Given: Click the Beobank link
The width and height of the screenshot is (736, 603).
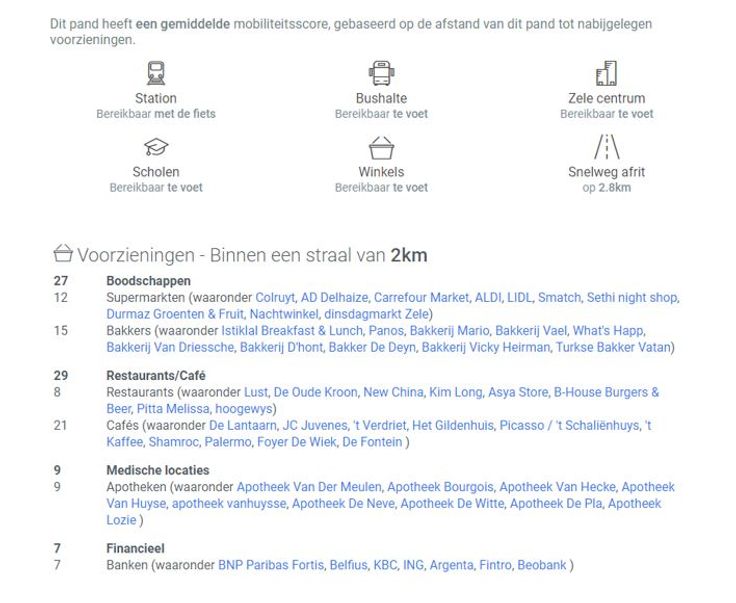Looking at the screenshot, I should click(541, 565).
